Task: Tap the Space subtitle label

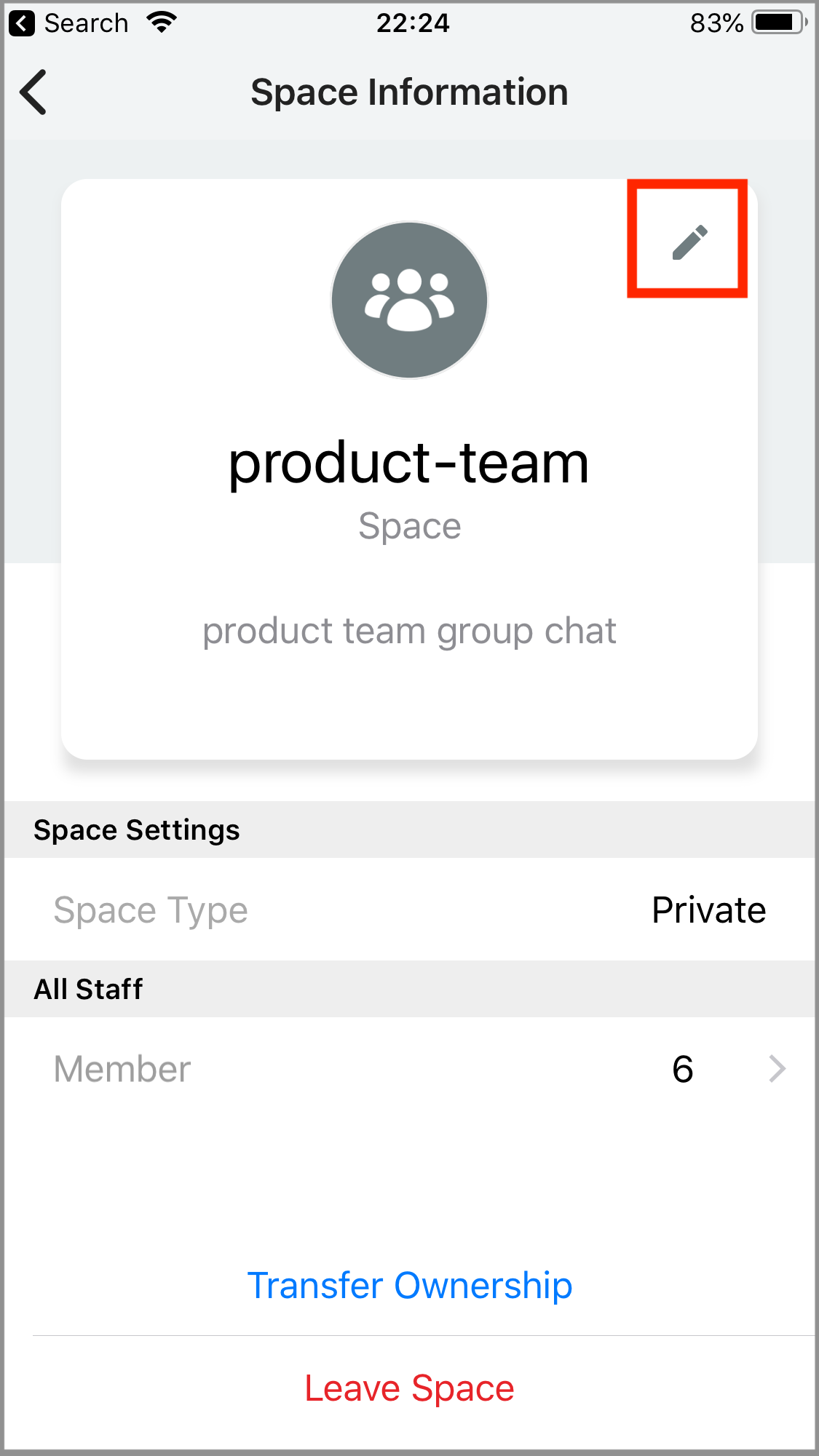Action: (x=409, y=526)
